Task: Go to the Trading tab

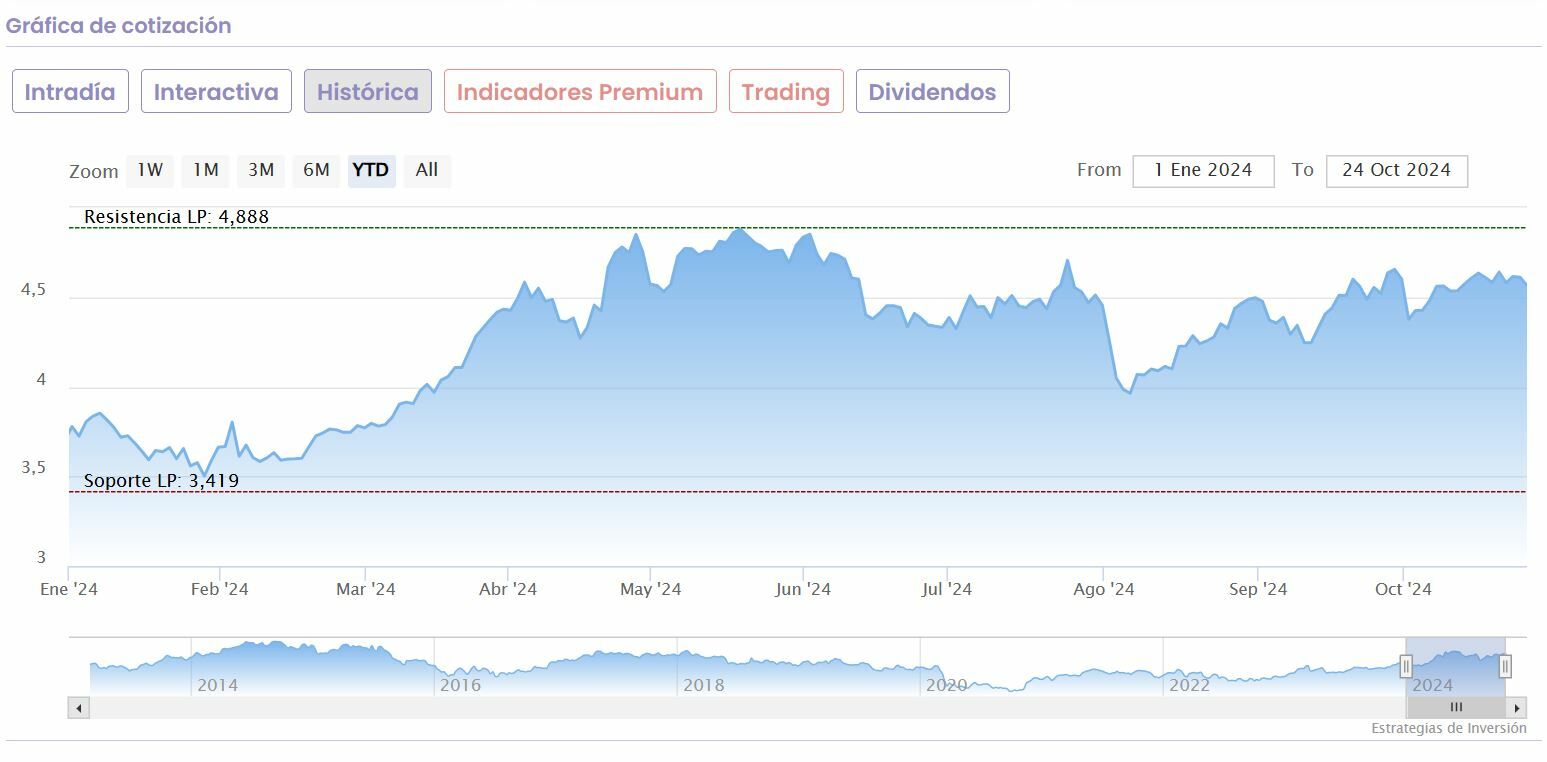Action: pyautogui.click(x=786, y=92)
